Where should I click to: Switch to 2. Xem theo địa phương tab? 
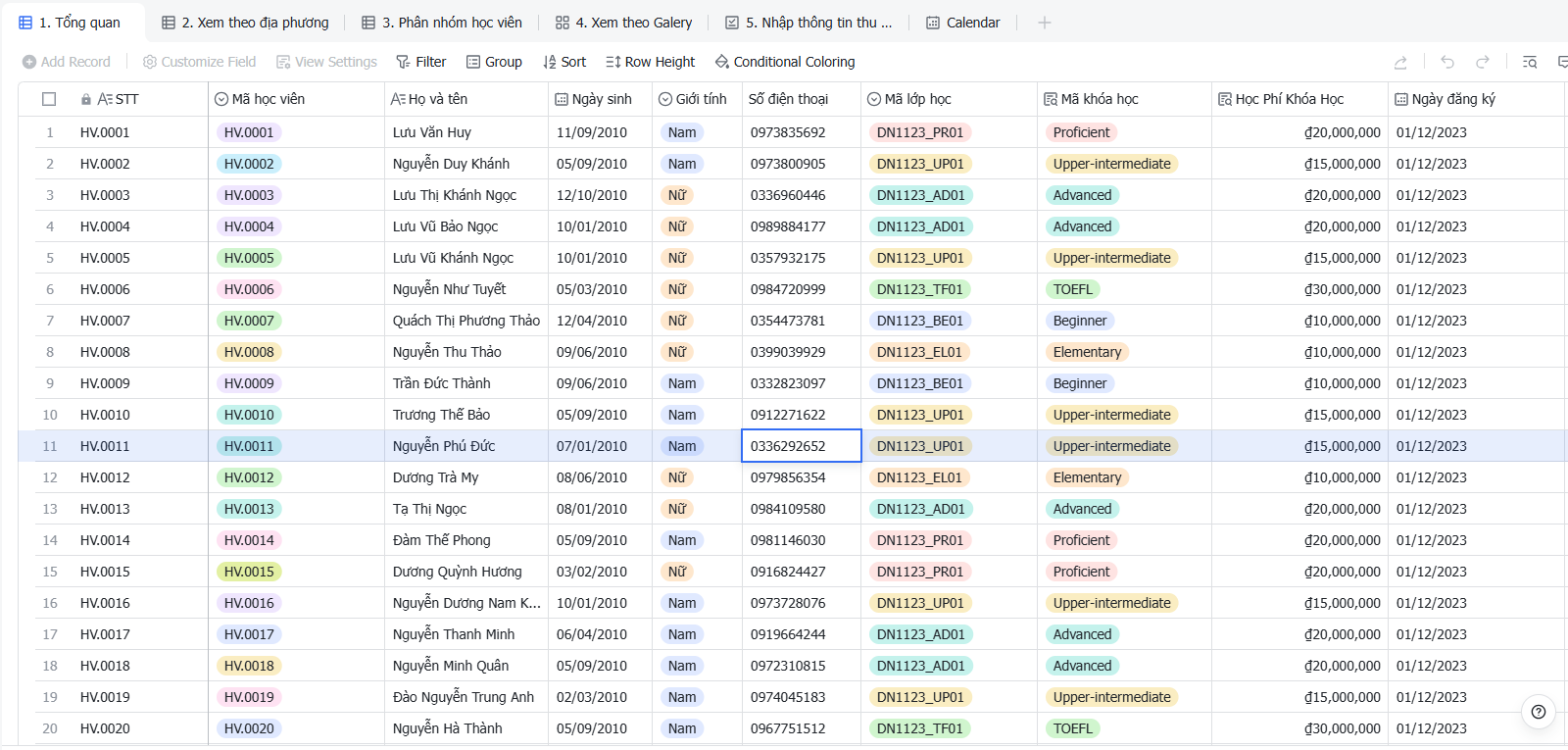[245, 23]
